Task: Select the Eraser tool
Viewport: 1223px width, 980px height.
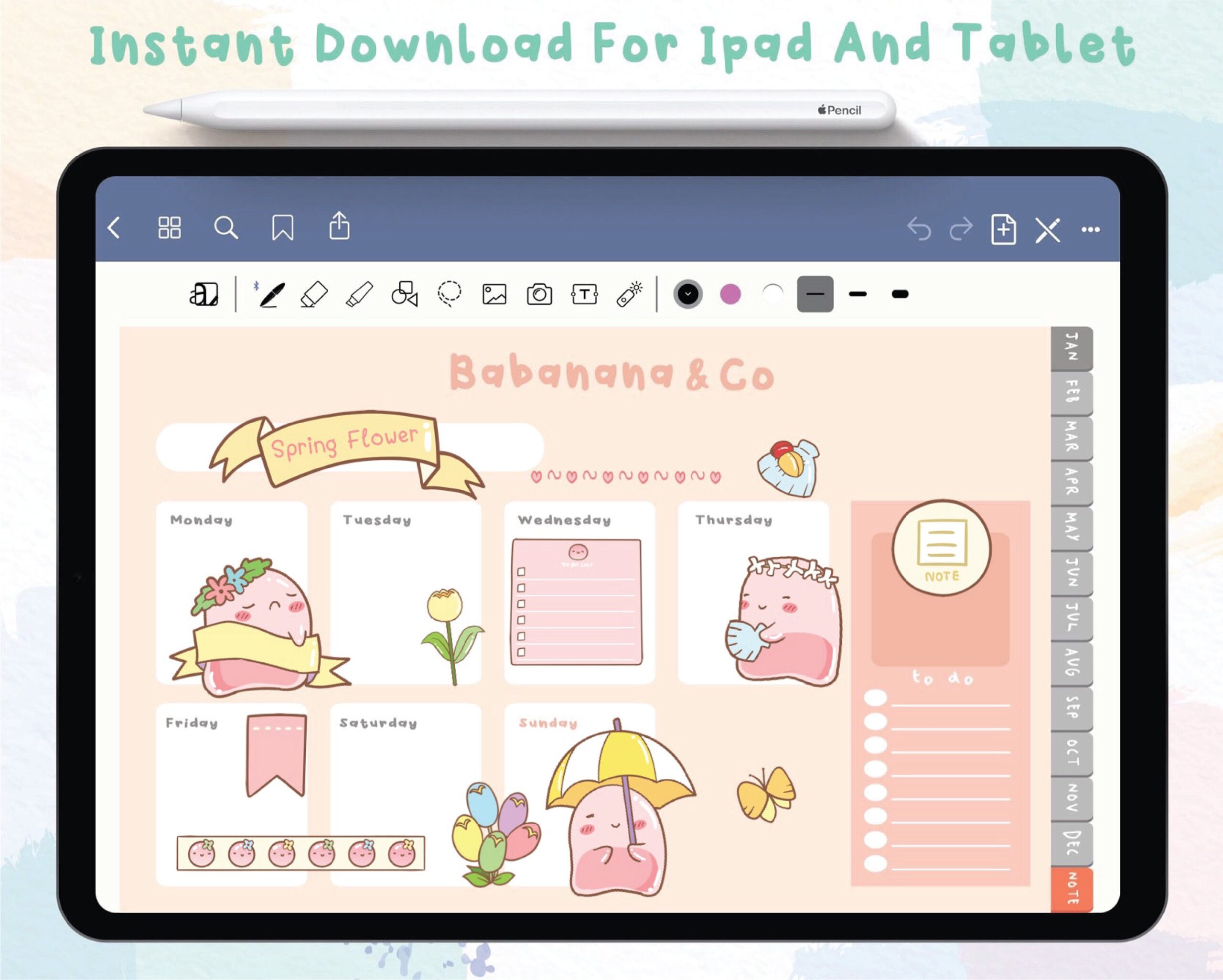Action: pos(314,294)
